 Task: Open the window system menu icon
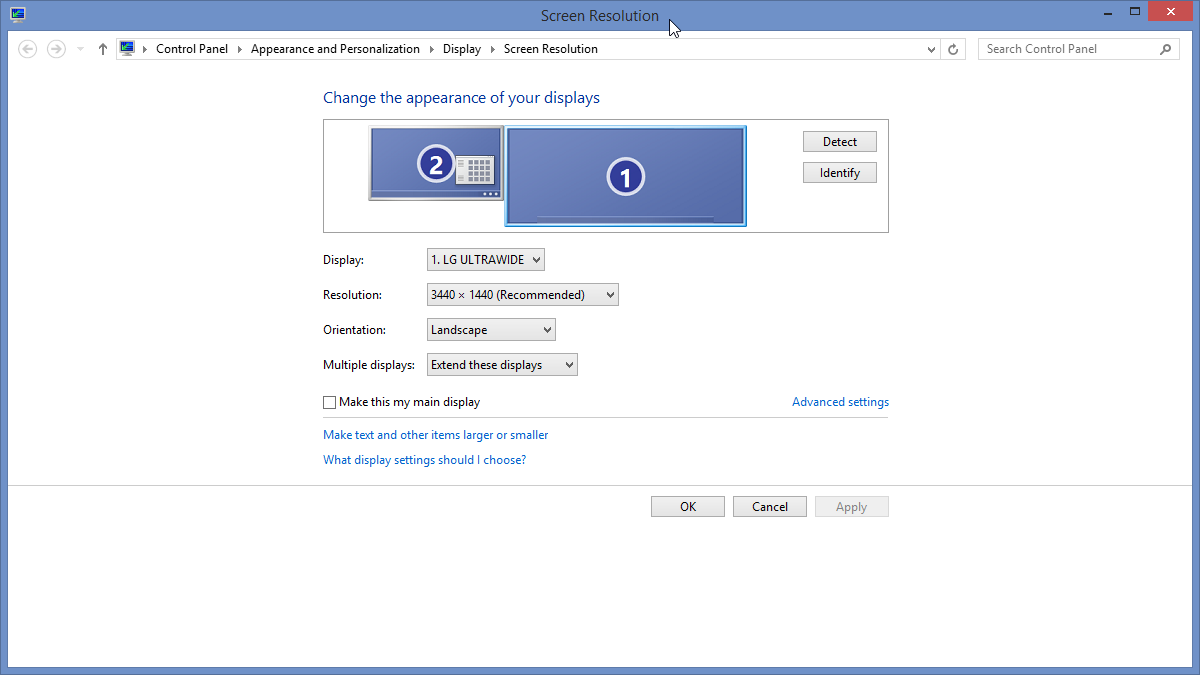pos(18,14)
